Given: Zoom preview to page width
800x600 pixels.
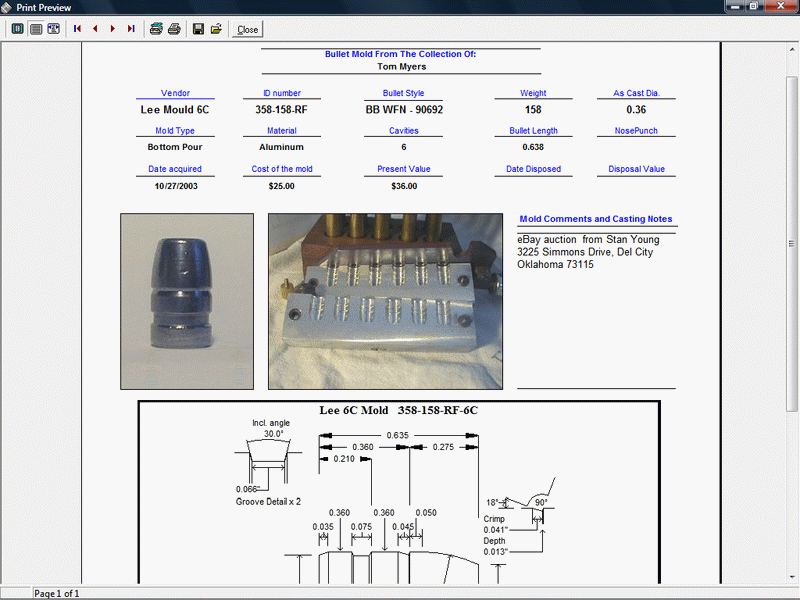Looking at the screenshot, I should coord(54,29).
